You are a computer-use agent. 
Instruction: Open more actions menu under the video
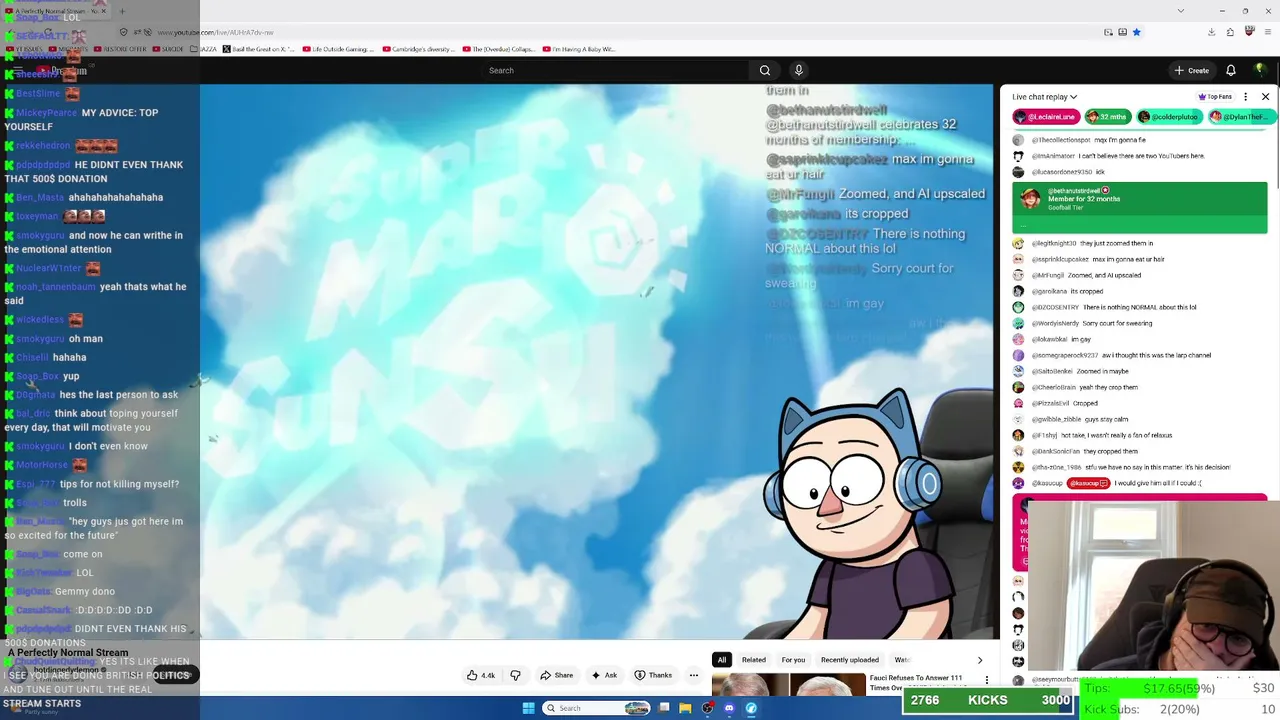693,675
